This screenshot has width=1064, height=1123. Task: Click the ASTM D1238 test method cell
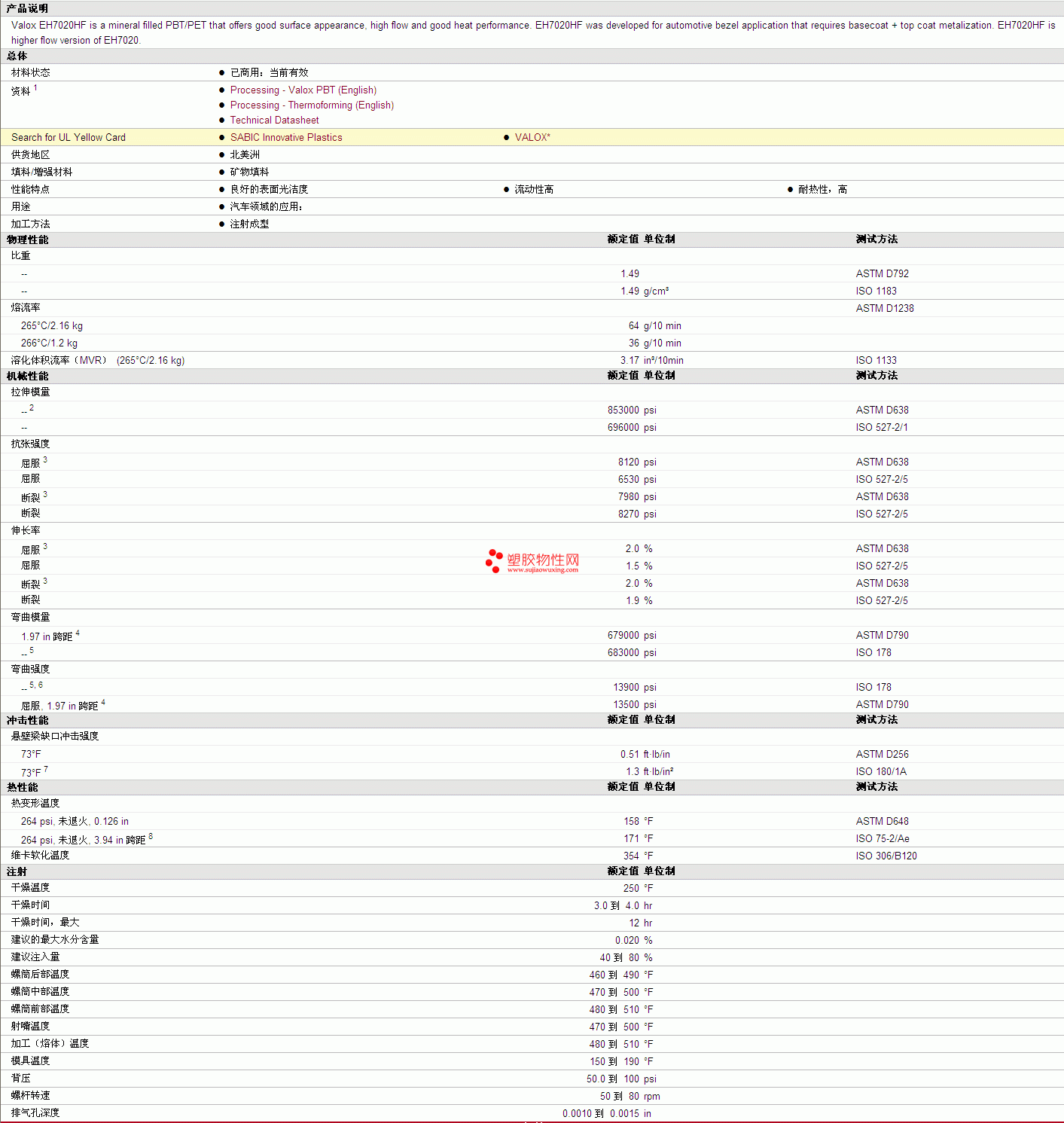point(885,308)
